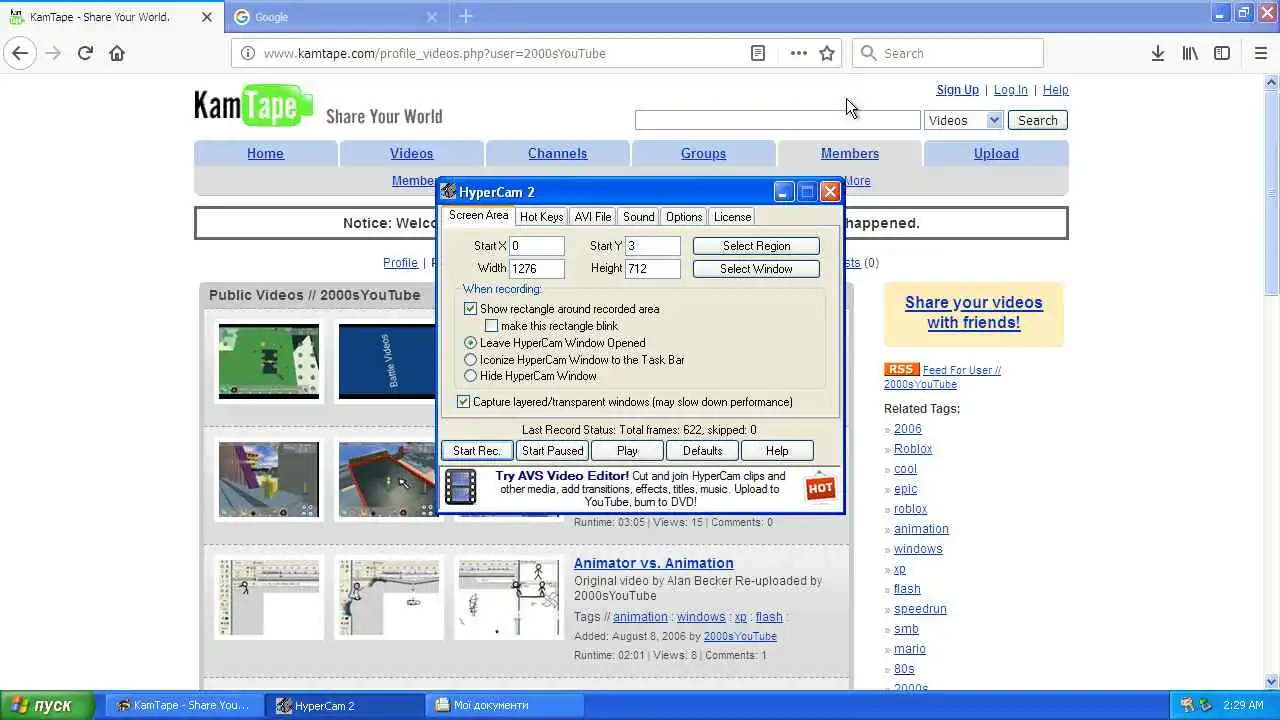Click the film strip icon in AVS ad
The image size is (1280, 720).
[x=460, y=487]
